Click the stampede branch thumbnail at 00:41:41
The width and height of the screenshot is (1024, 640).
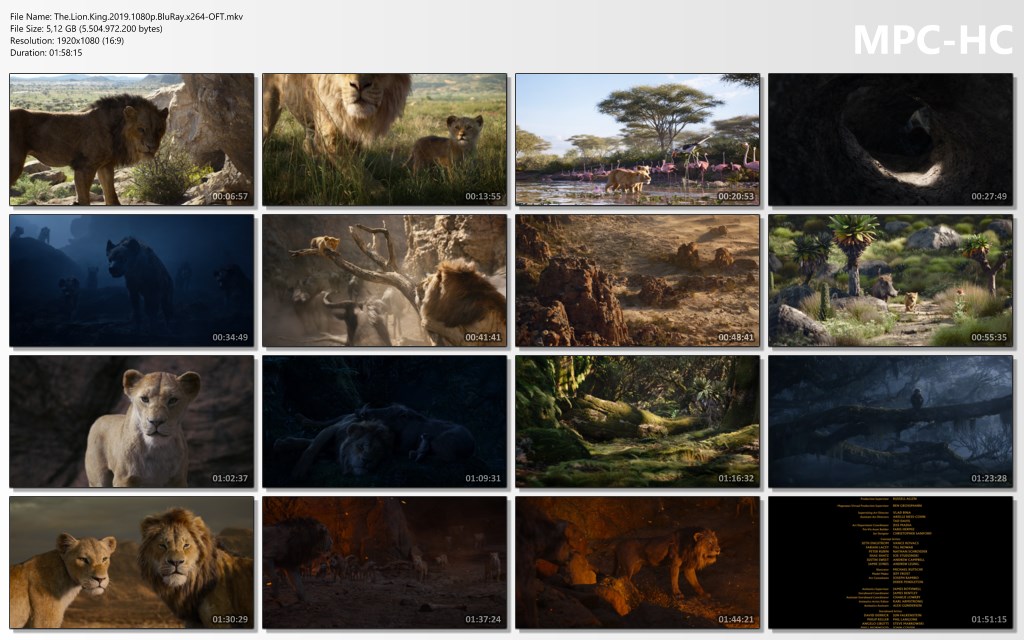pyautogui.click(x=385, y=280)
